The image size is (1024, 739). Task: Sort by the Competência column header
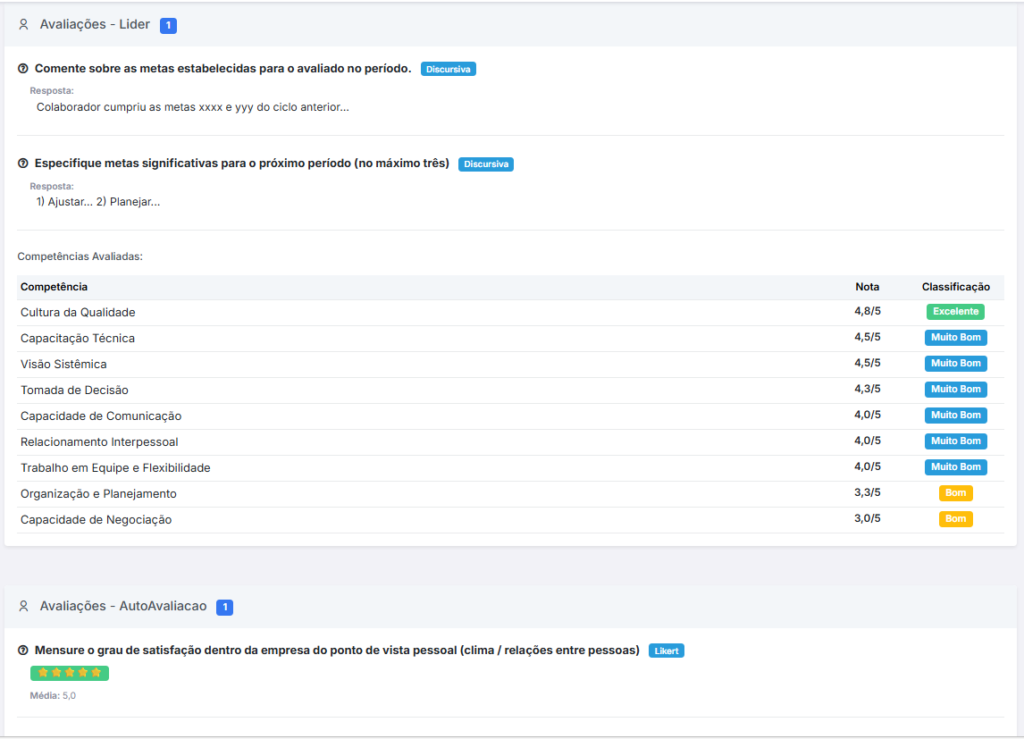[x=54, y=287]
